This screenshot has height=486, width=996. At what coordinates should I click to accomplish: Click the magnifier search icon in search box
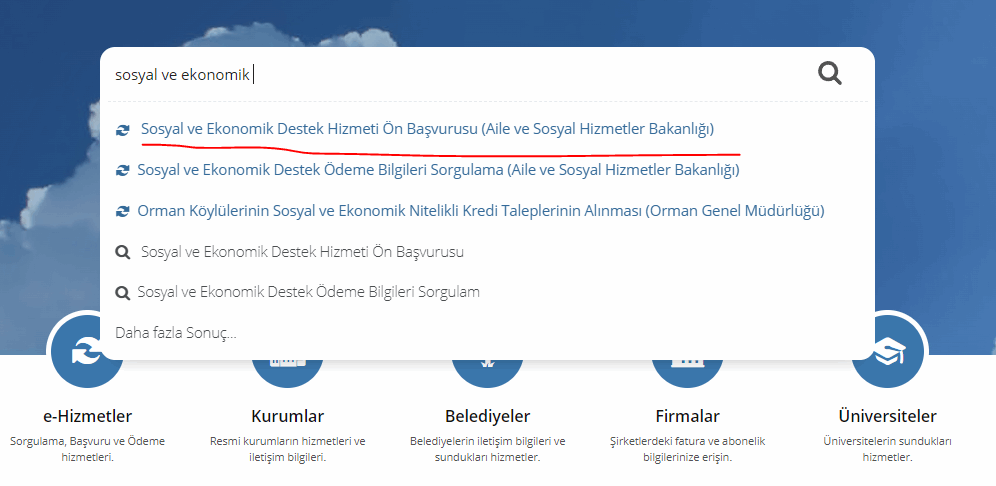click(830, 74)
